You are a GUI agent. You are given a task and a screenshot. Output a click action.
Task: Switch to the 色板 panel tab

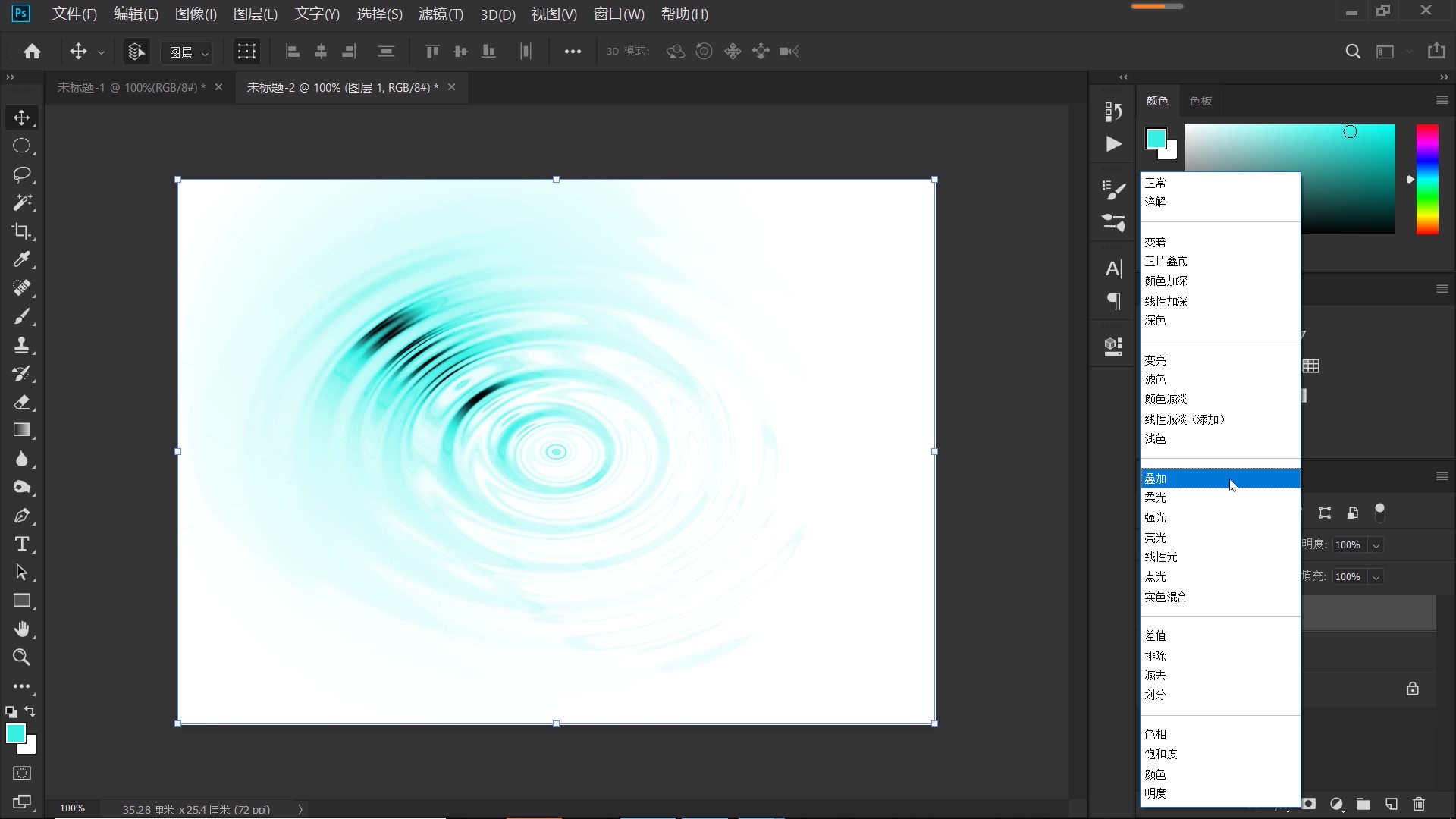point(1200,101)
